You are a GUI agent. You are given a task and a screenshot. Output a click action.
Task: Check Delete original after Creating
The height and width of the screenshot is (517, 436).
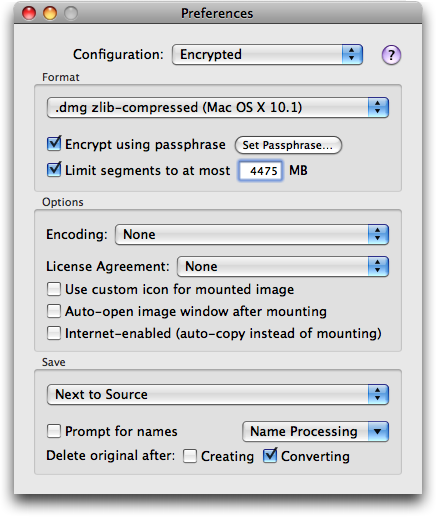click(190, 456)
